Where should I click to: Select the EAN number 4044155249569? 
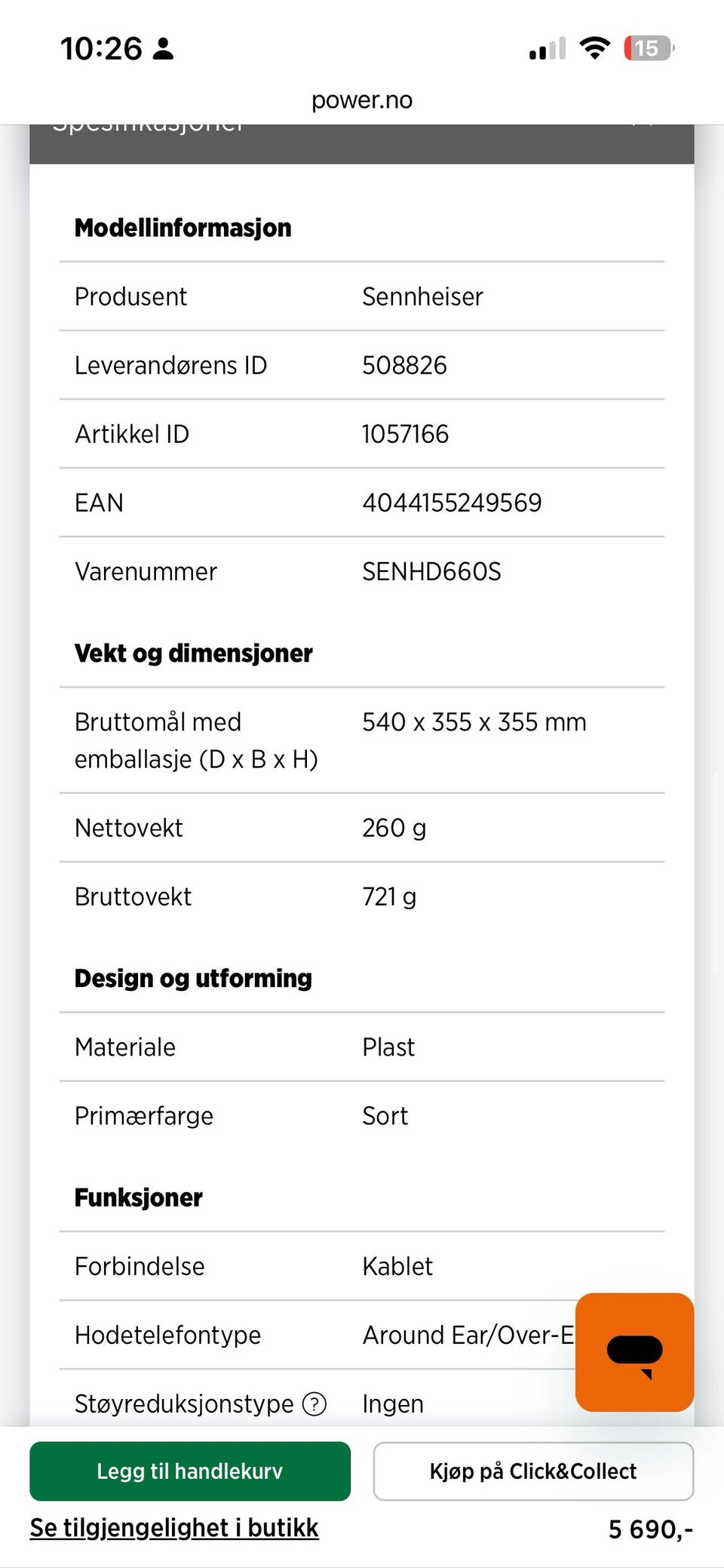click(x=452, y=503)
